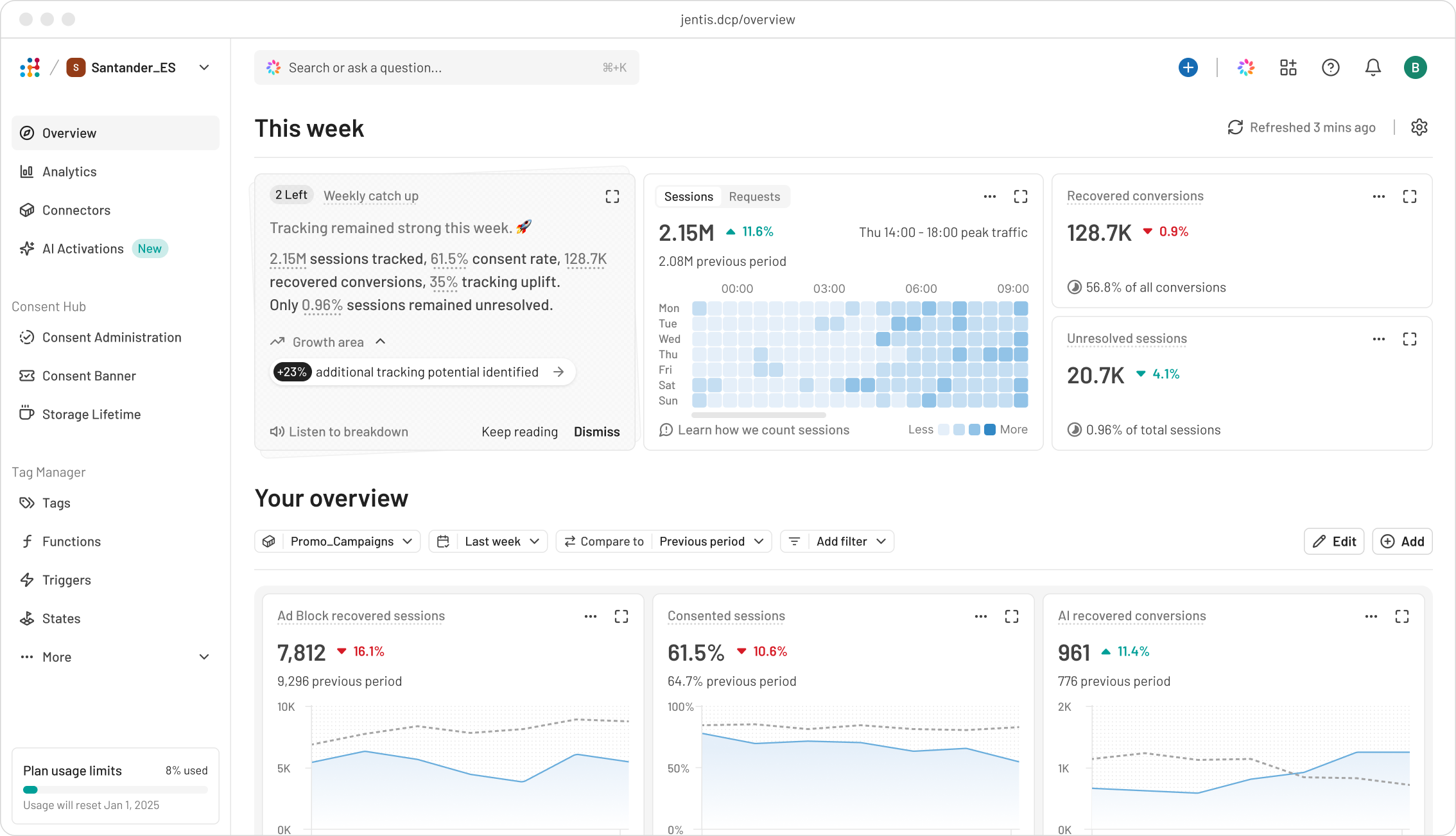Click the speaker icon for Listen to breakdown
Screen dimensions: 1456x836
(277, 431)
